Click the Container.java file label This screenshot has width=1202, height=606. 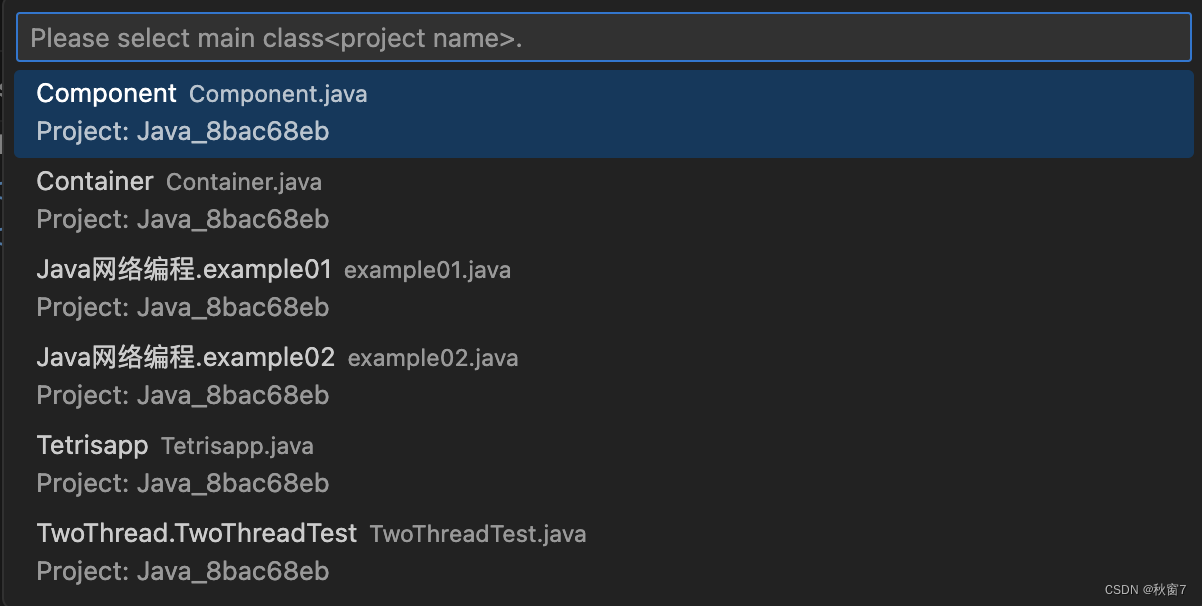click(244, 183)
